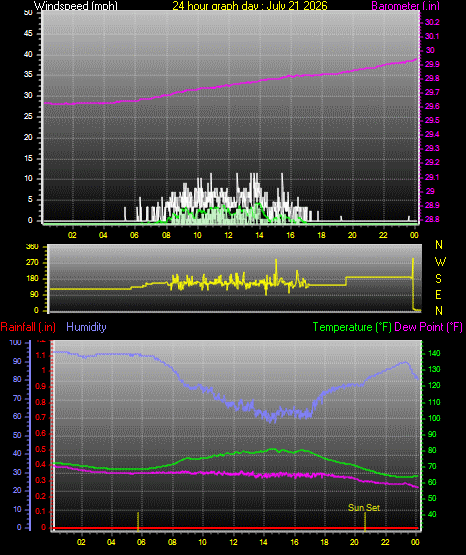Click the "W" compass letter beside wind direction graph

pyautogui.click(x=440, y=262)
